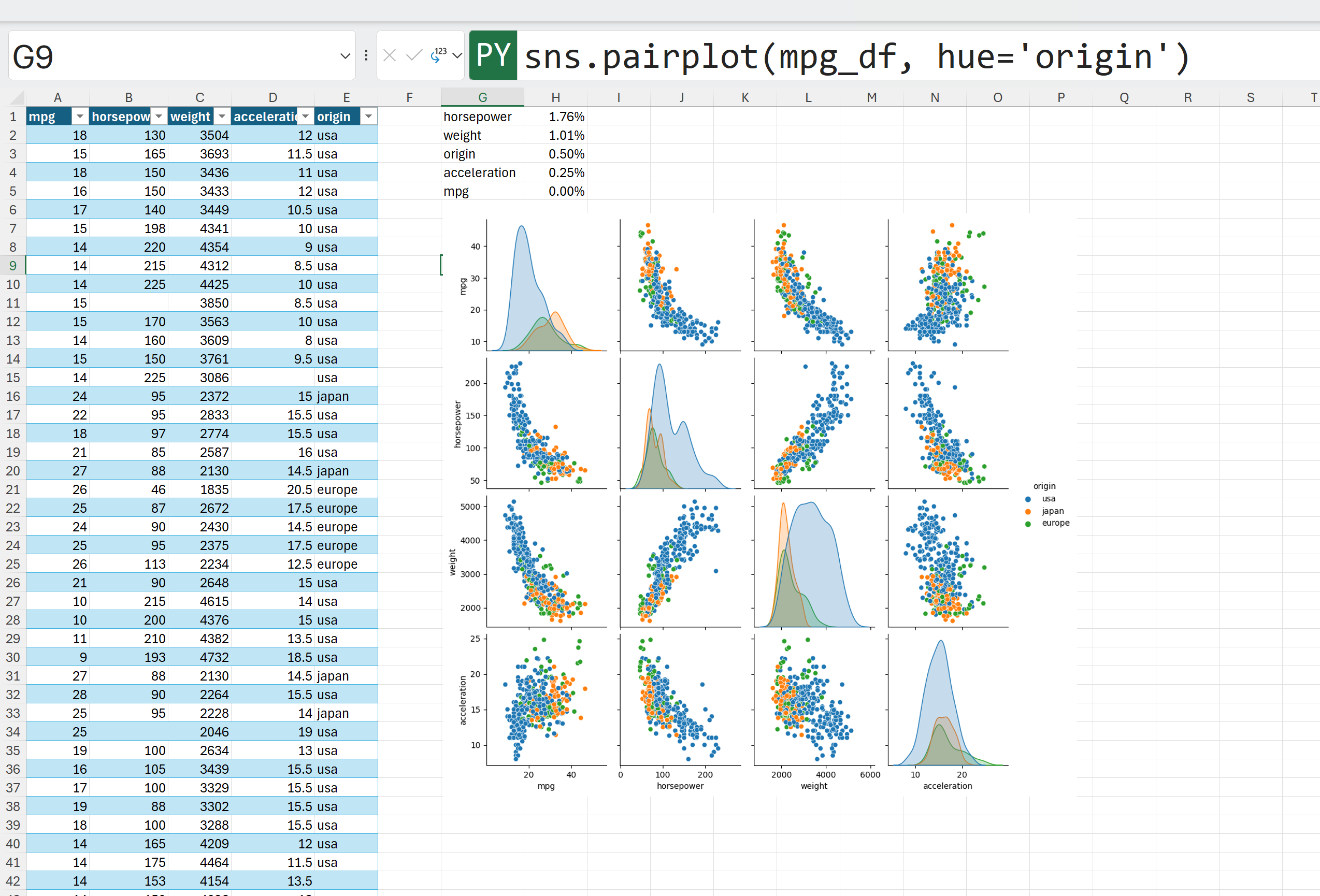Click the blue usa legend marker
The width and height of the screenshot is (1320, 896).
click(x=1027, y=499)
